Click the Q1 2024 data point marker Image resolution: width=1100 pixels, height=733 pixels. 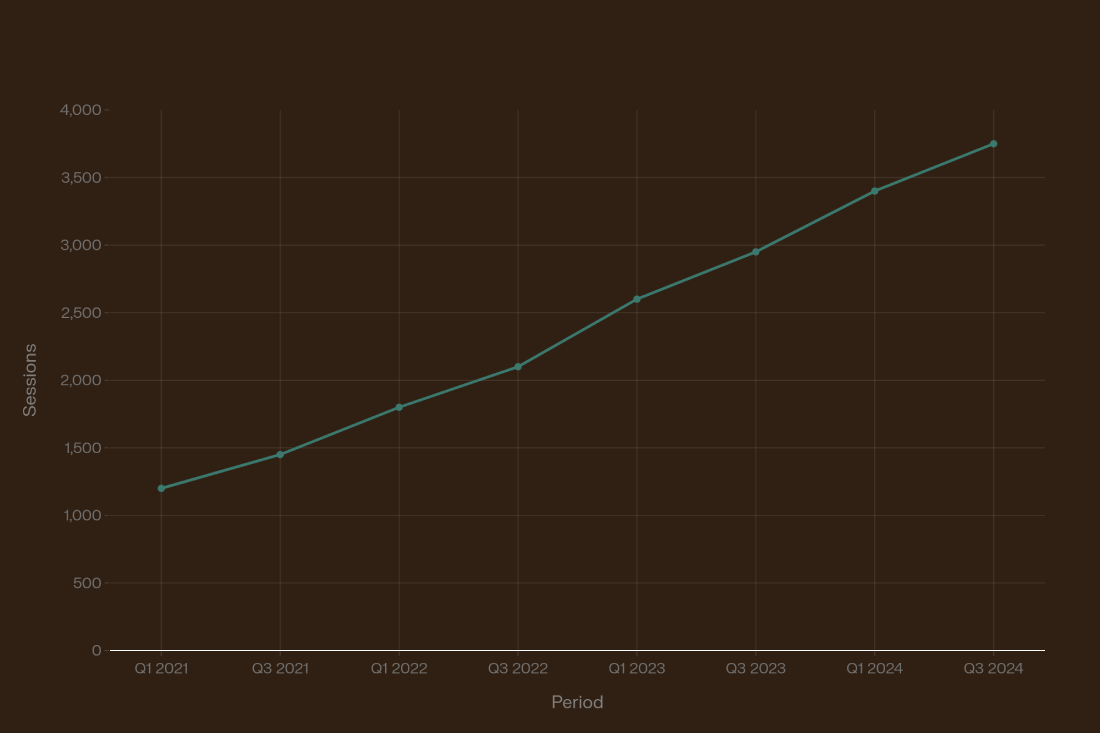875,191
